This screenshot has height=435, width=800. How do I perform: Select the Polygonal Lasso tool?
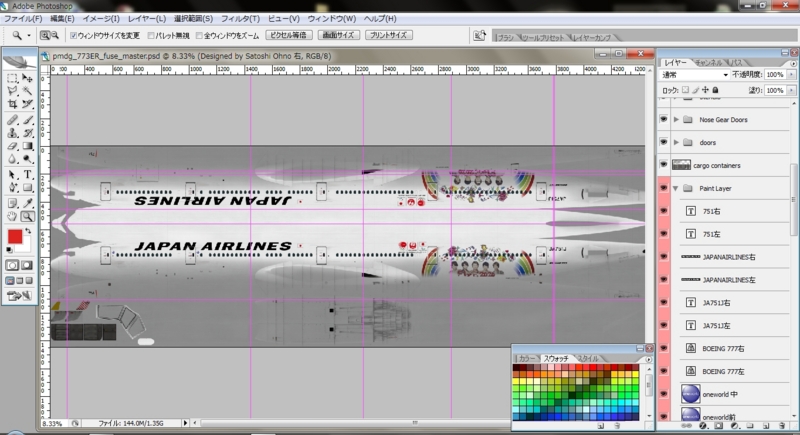[x=12, y=91]
